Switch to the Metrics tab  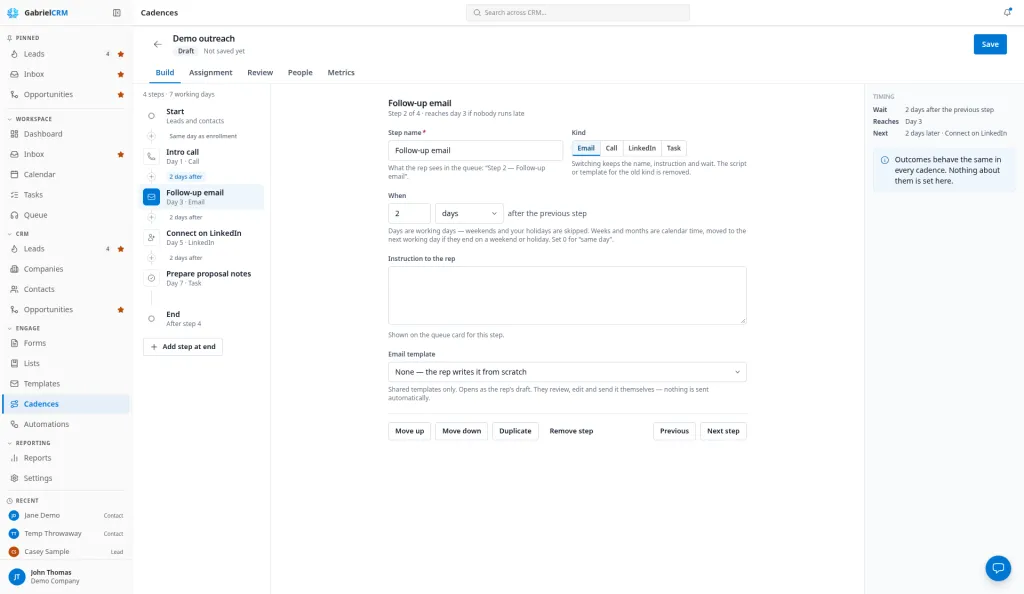pyautogui.click(x=341, y=72)
